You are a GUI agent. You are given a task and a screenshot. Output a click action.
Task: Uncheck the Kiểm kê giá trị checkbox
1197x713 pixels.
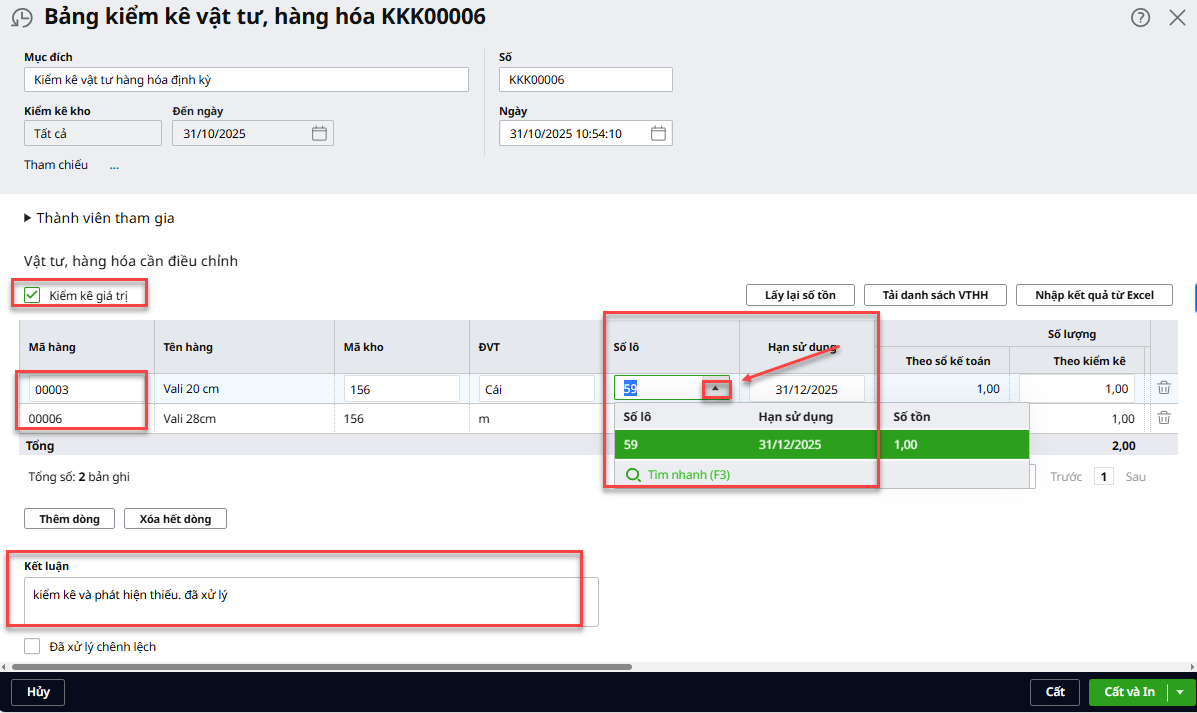32,295
